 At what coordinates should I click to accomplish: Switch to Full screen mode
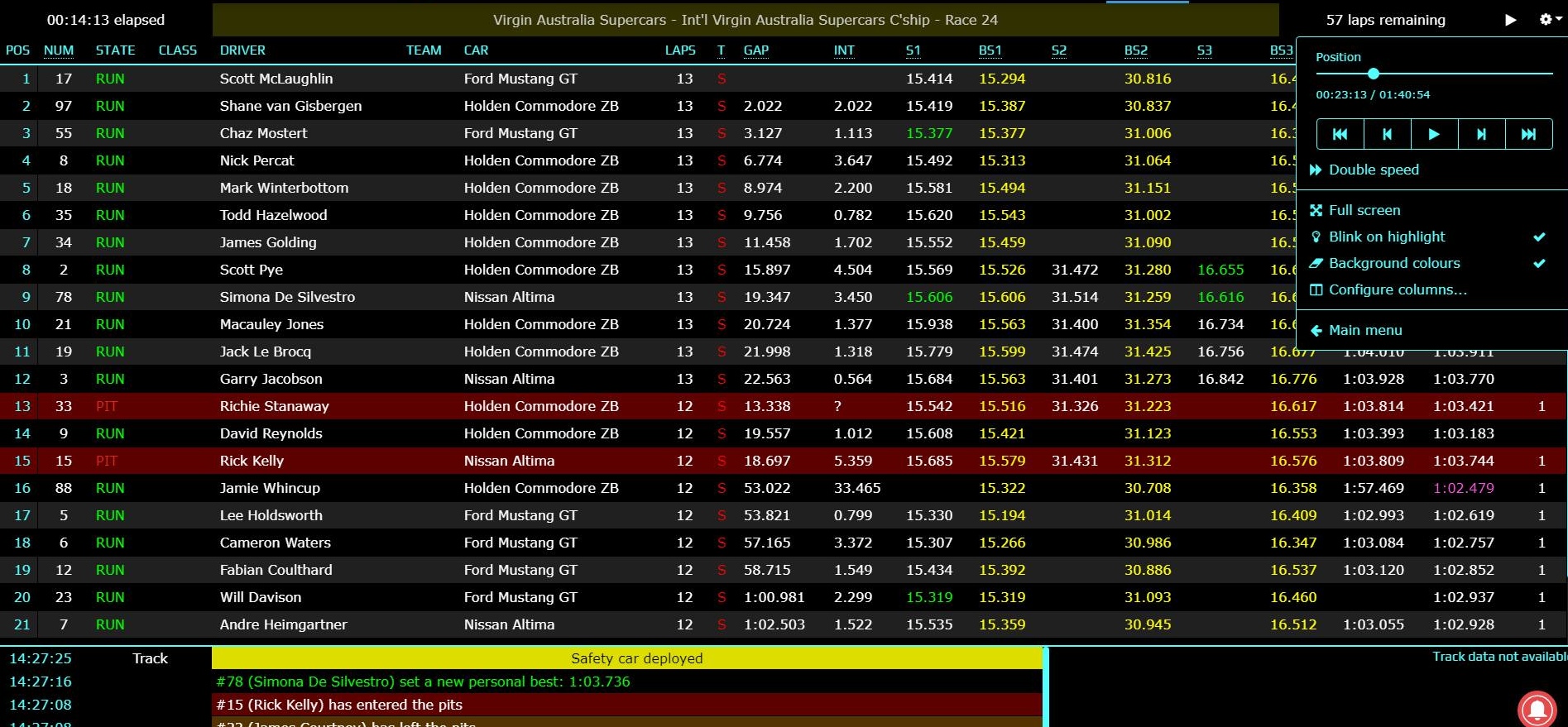click(1364, 210)
